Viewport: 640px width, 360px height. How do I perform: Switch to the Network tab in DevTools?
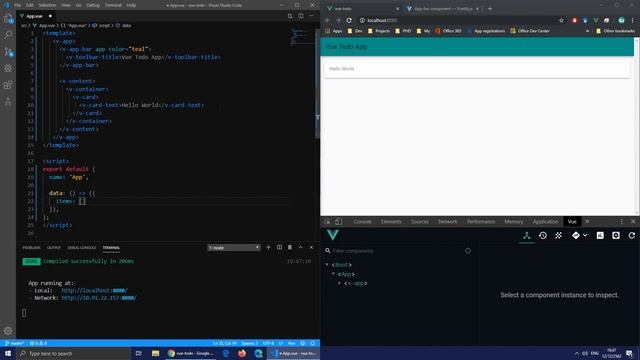tap(448, 222)
